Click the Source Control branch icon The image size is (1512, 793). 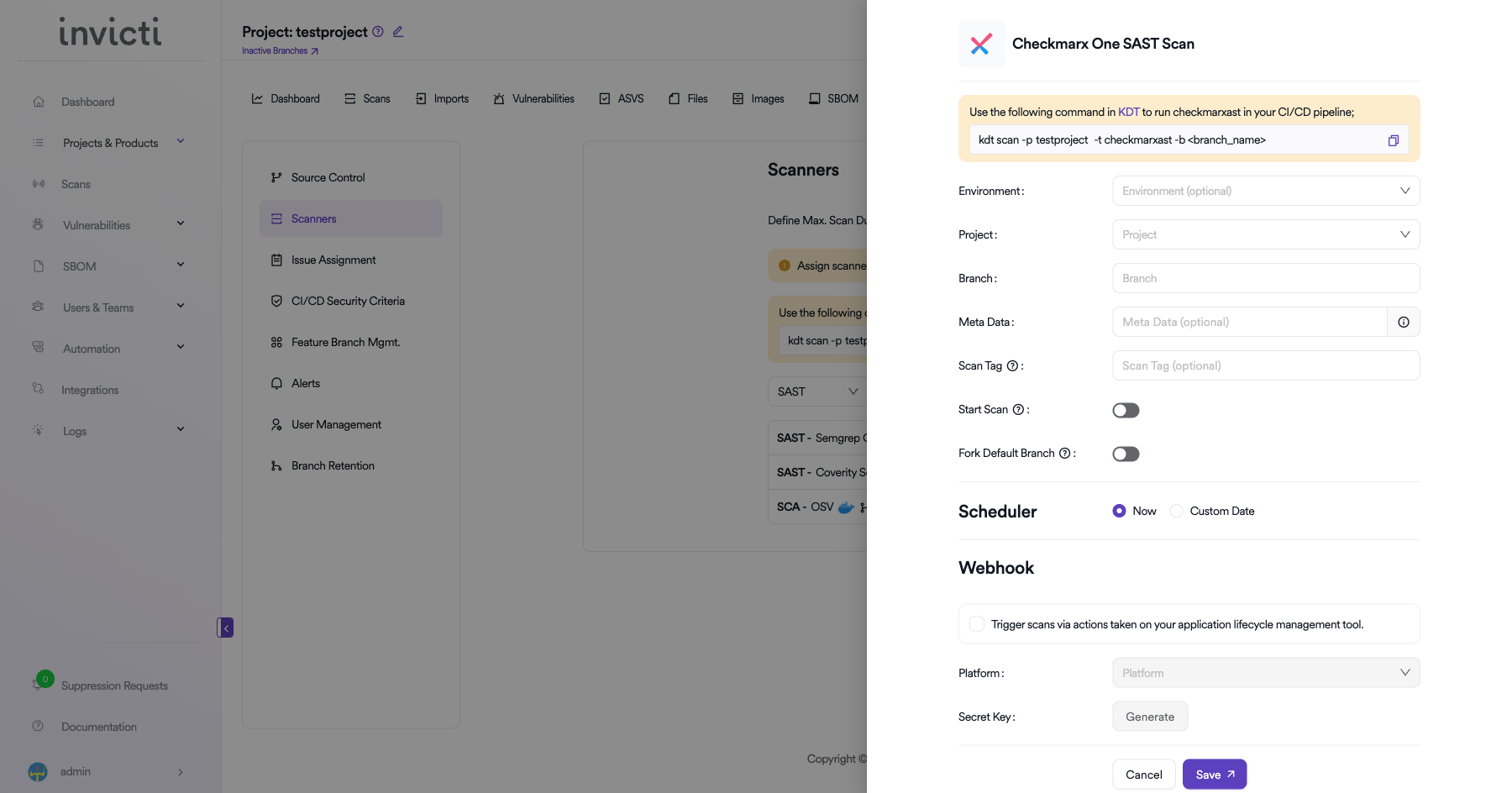[276, 177]
